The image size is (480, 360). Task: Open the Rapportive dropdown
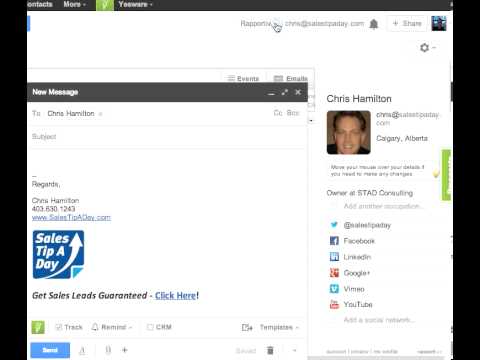pos(260,24)
